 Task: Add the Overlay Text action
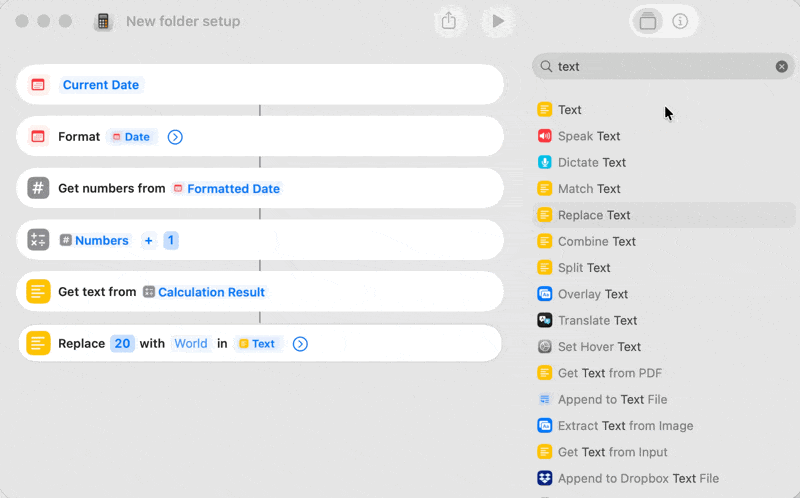[663, 294]
